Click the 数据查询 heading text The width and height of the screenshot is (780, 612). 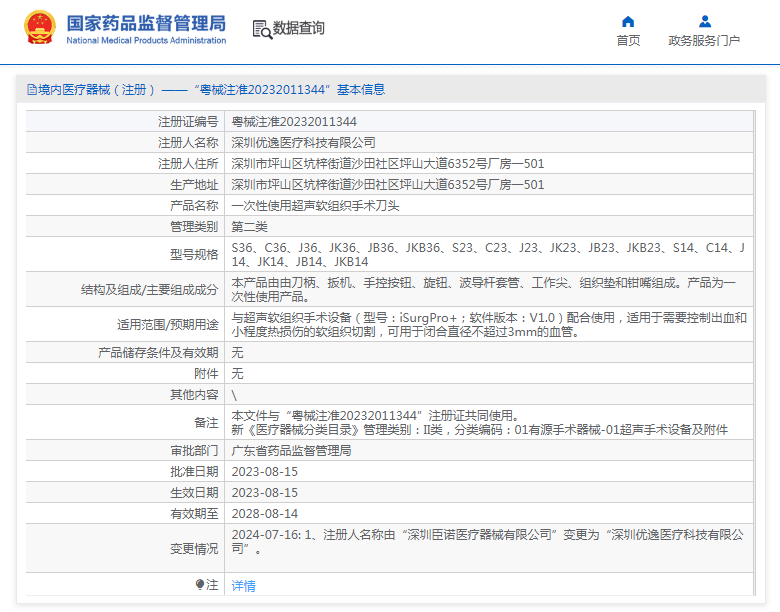pos(298,28)
